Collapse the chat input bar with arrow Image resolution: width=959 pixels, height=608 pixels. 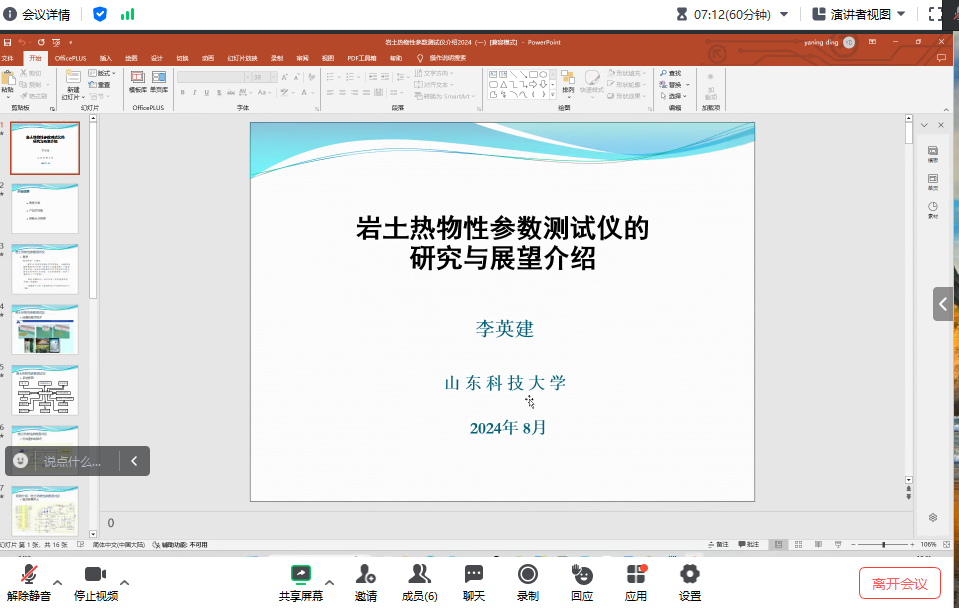click(x=134, y=461)
